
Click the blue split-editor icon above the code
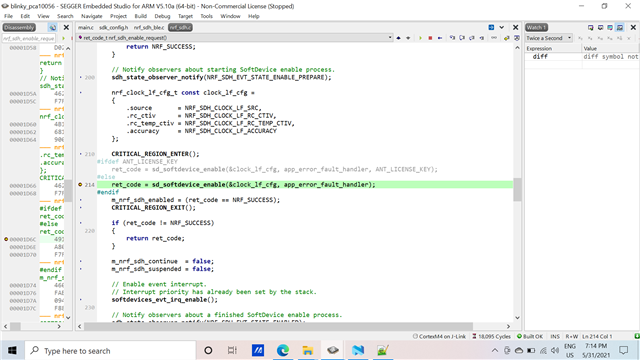[491, 27]
